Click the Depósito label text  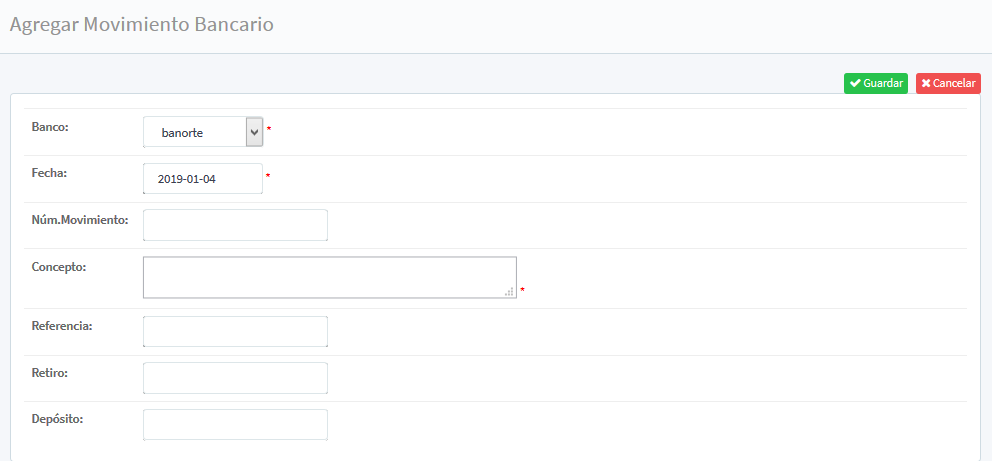point(57,419)
